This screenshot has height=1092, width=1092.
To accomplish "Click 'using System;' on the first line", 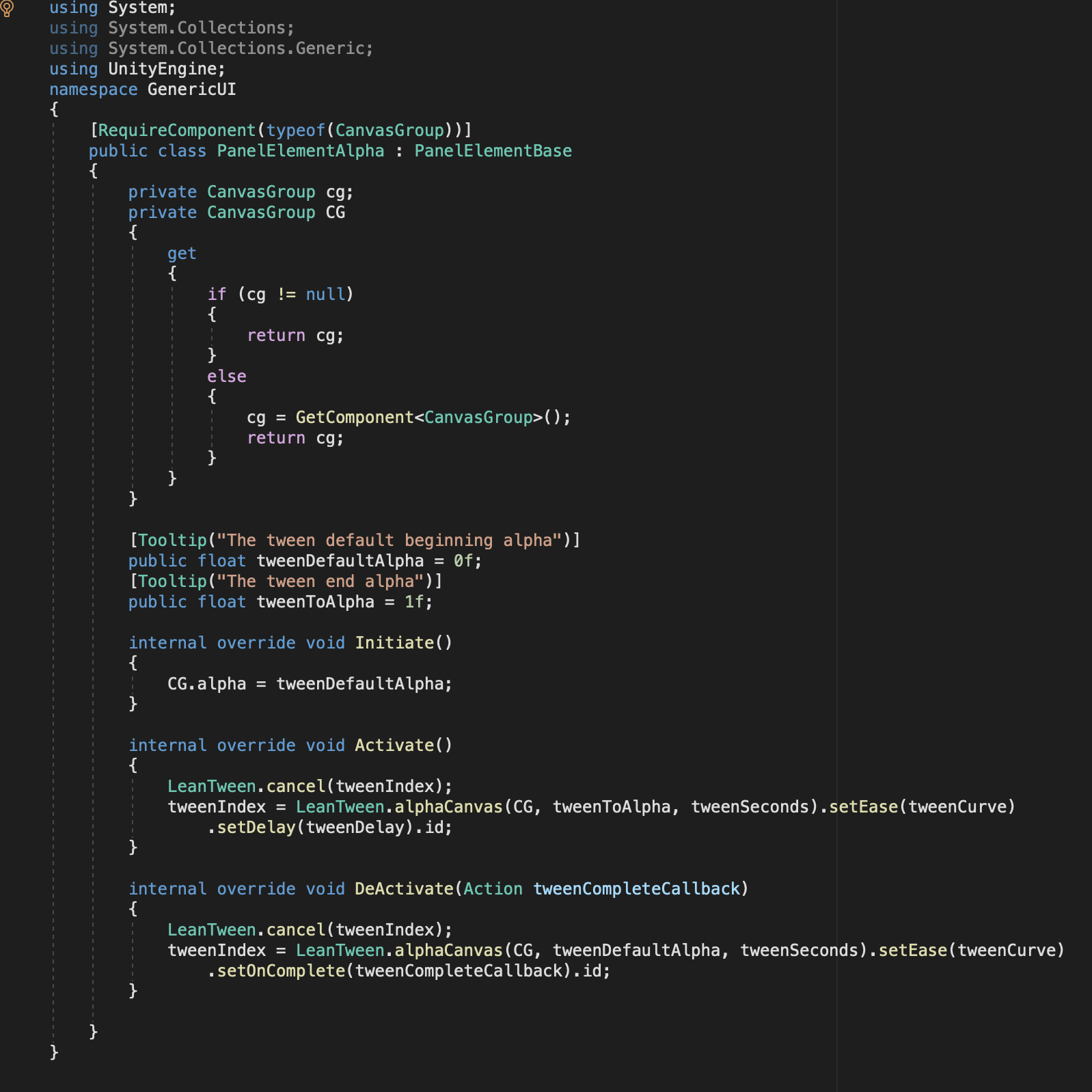I will click(x=113, y=8).
